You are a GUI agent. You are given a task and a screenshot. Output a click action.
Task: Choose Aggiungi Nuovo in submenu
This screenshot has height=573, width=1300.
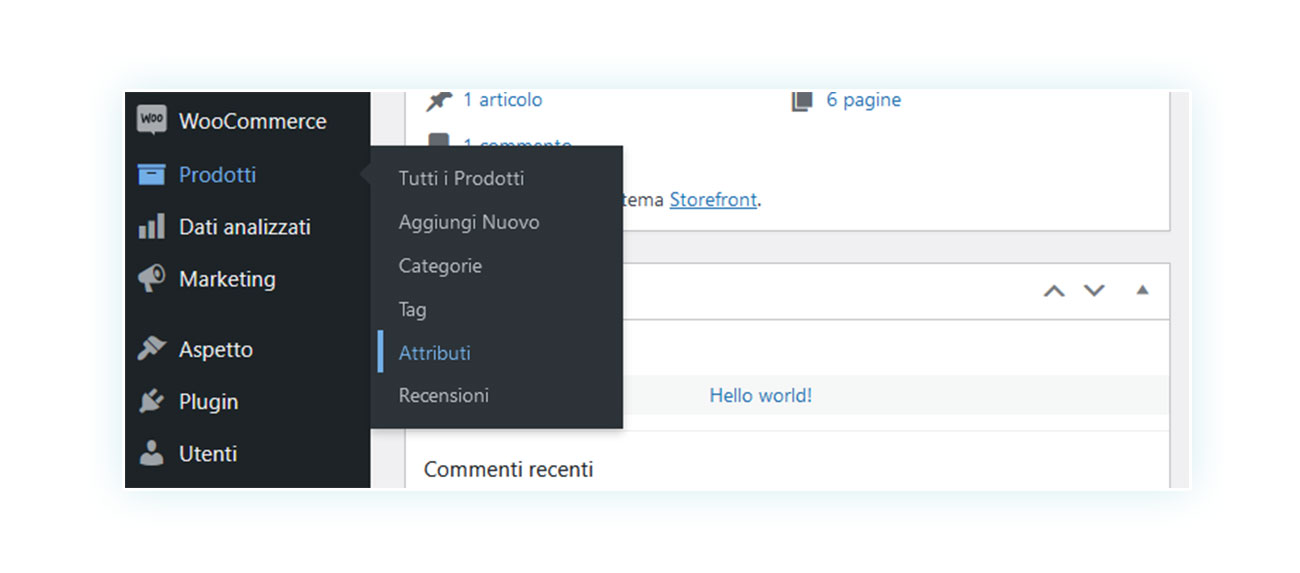tap(469, 222)
